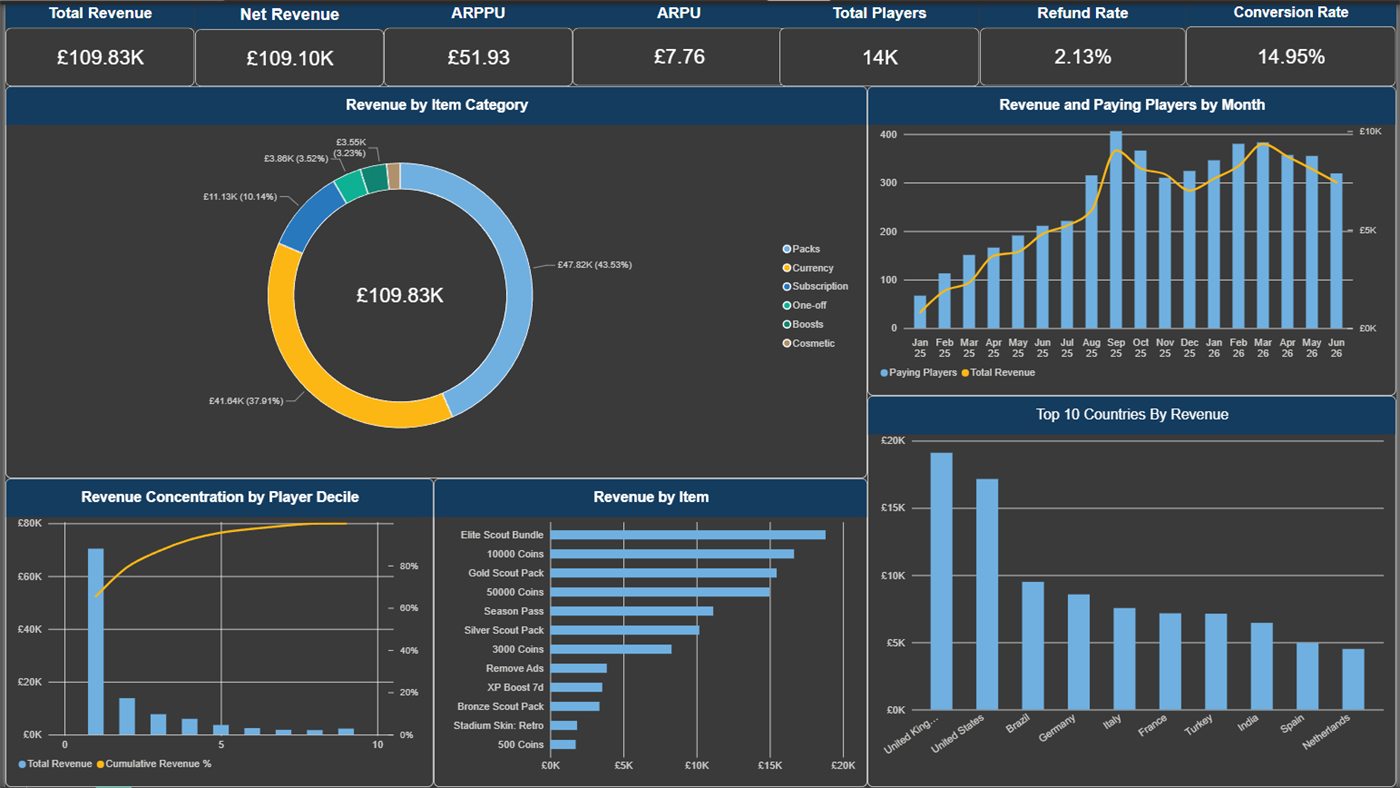Select the ARPU value £7.76

point(679,57)
